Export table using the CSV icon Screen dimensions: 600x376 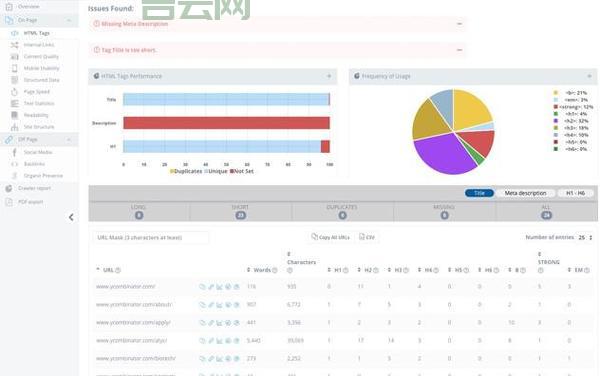[x=362, y=237]
